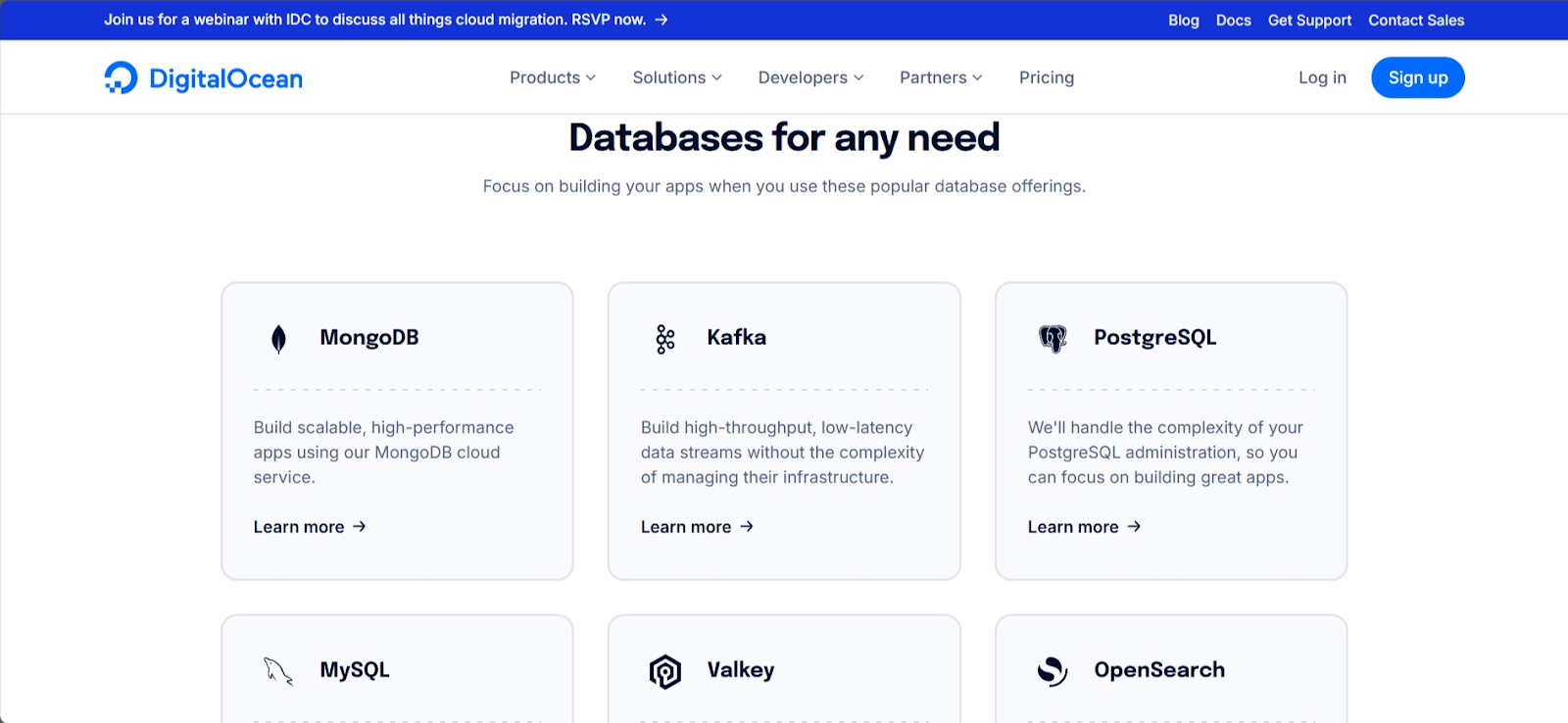The image size is (1568, 723).
Task: Open the IDC webinar announcement link
Action: [386, 20]
